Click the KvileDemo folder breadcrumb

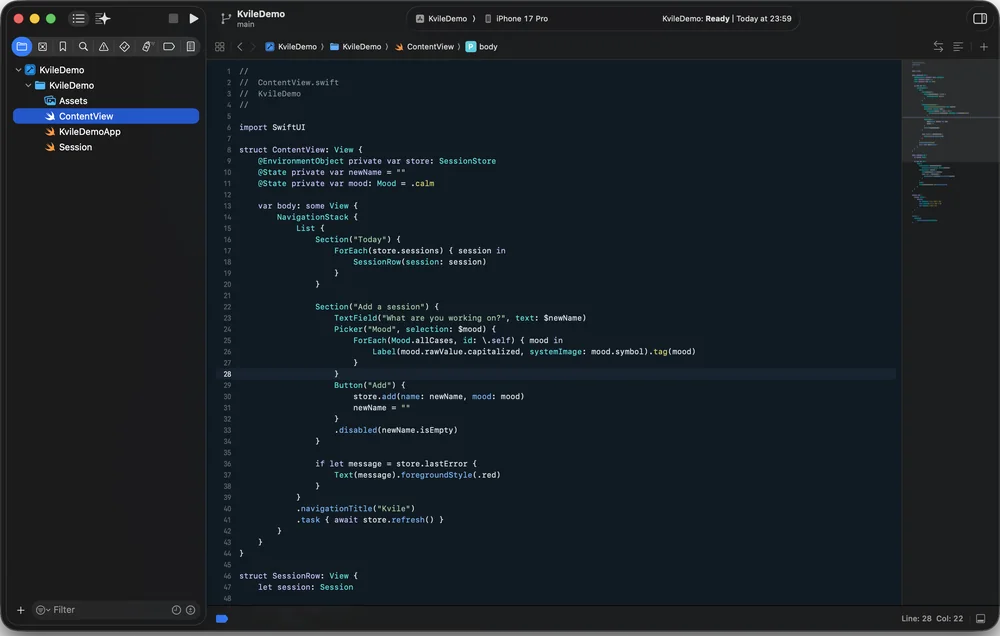point(355,47)
